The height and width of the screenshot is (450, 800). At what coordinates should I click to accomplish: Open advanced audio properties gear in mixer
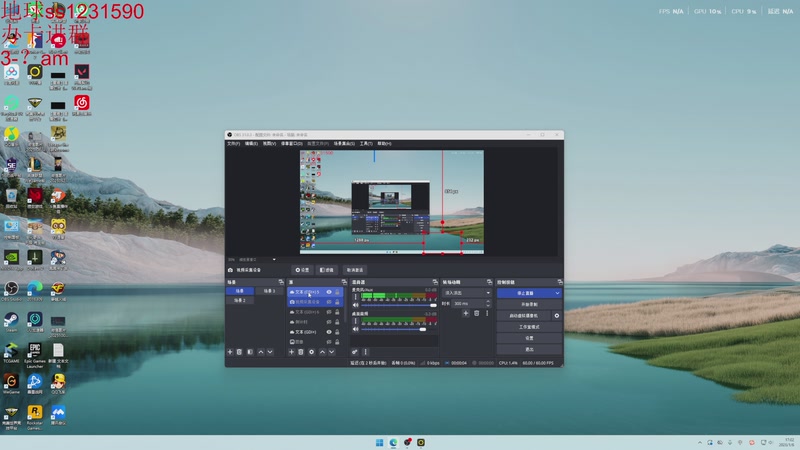(x=355, y=352)
